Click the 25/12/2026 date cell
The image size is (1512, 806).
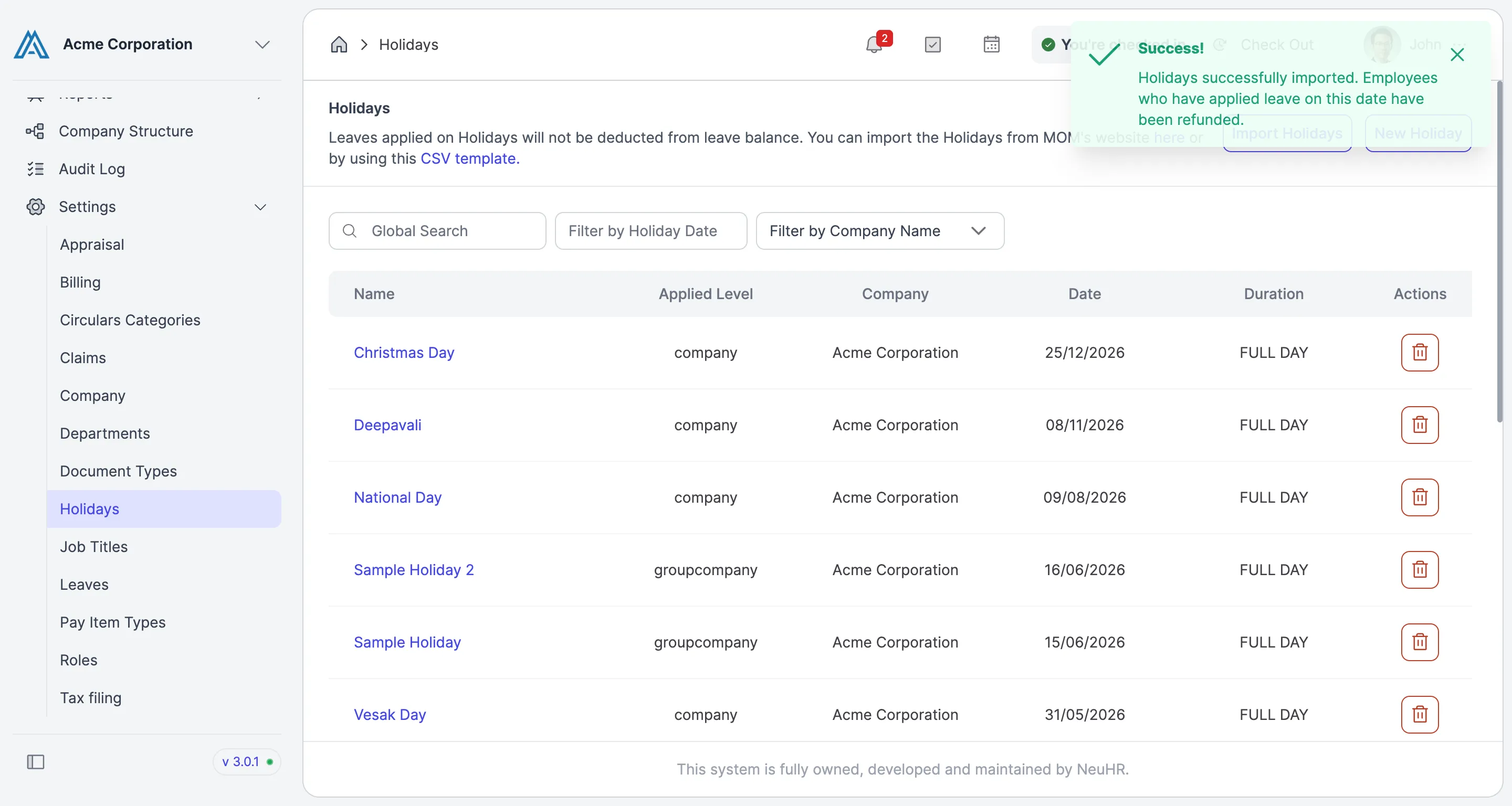1084,353
